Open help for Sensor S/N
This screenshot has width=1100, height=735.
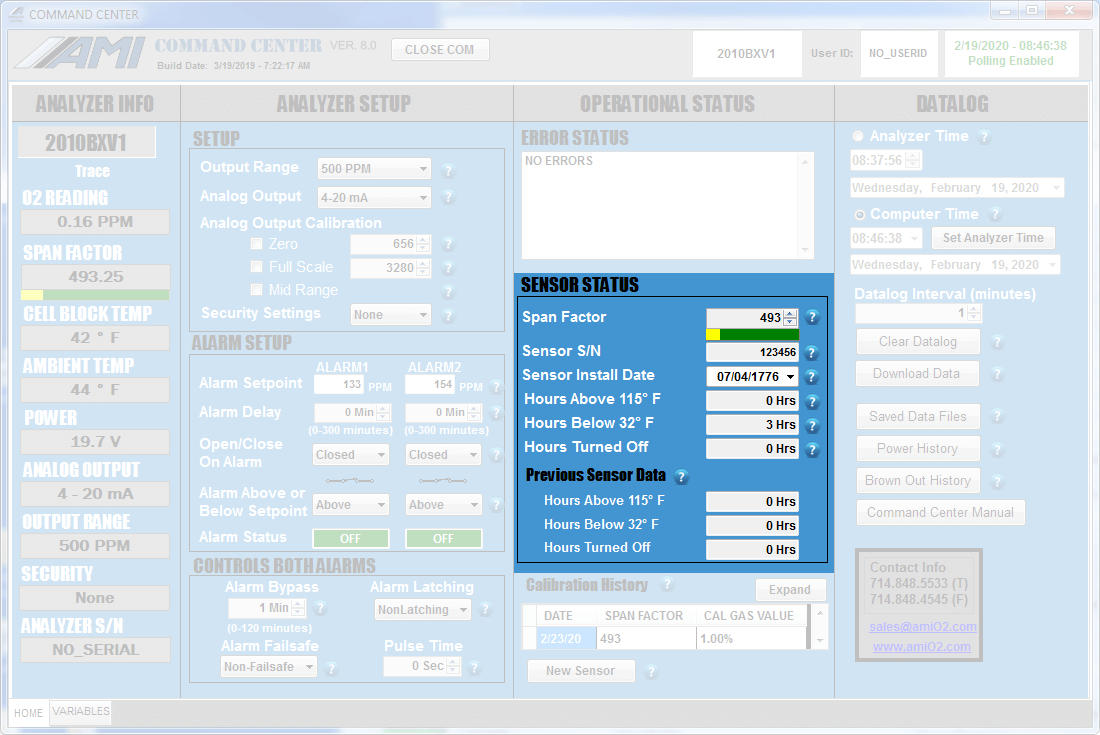click(x=812, y=353)
